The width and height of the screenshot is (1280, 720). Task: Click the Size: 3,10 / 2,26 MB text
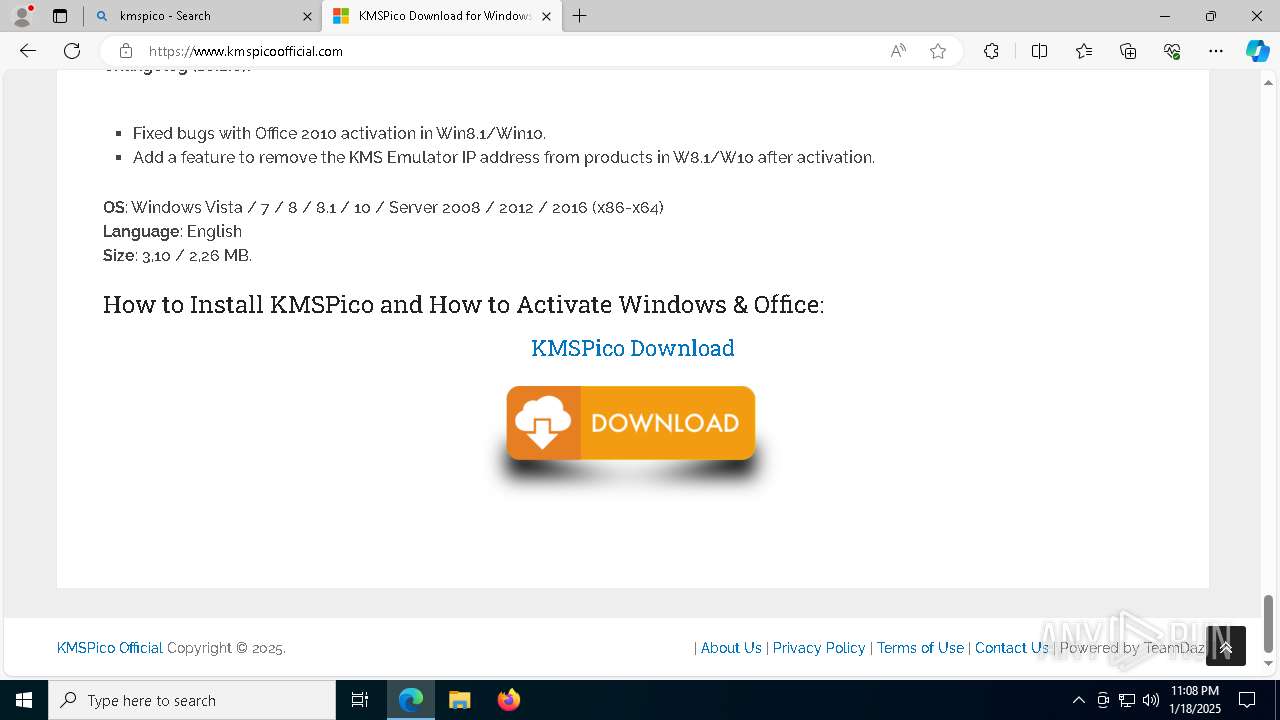[x=177, y=255]
